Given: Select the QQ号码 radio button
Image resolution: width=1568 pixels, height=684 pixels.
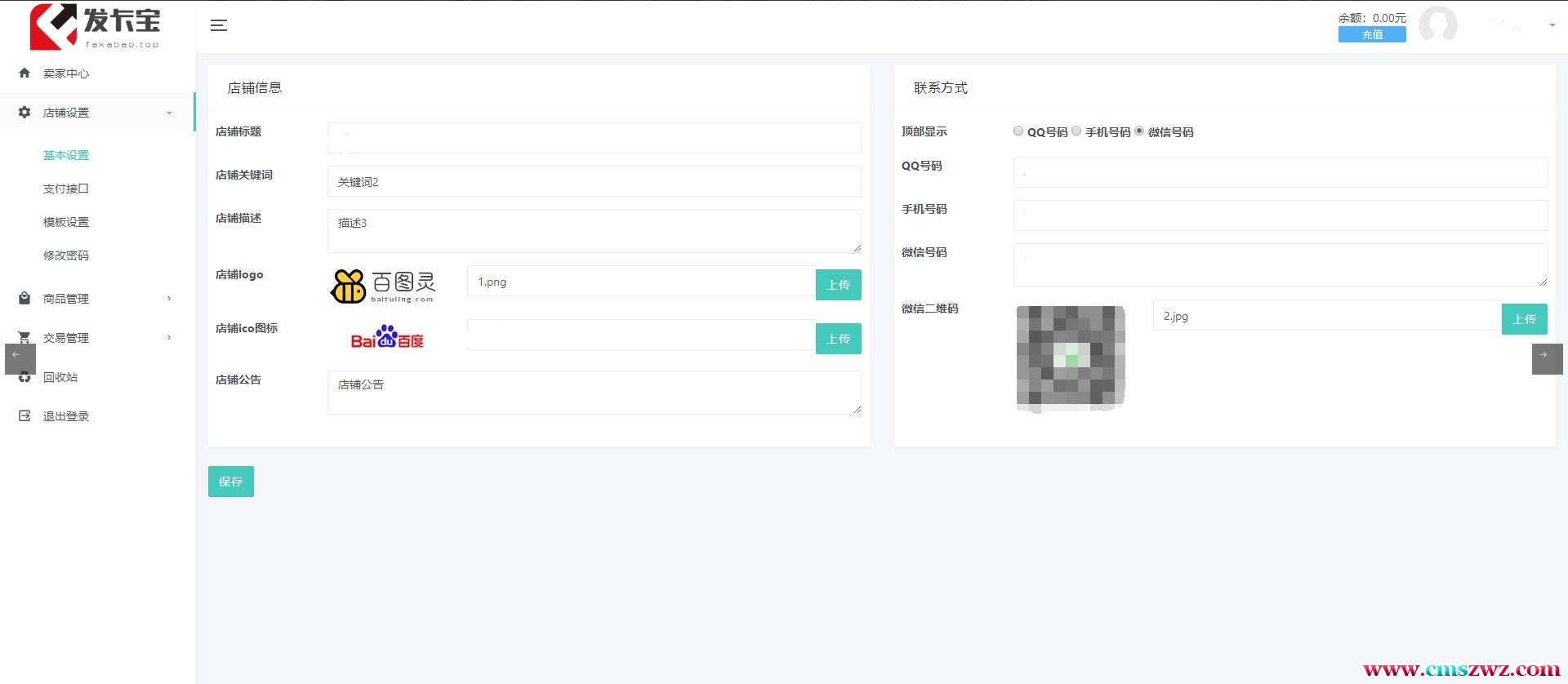Looking at the screenshot, I should click(1018, 131).
